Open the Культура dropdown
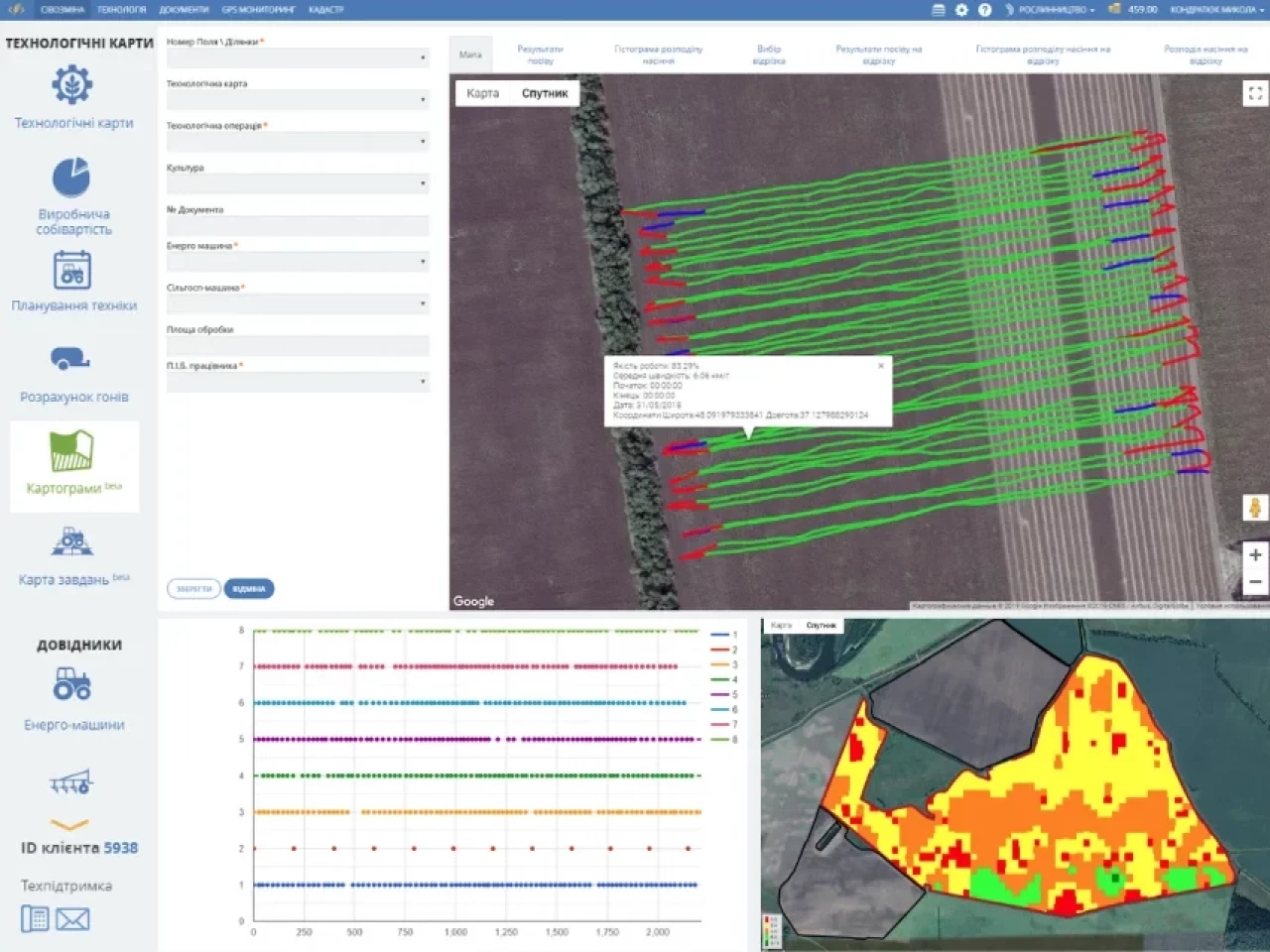The height and width of the screenshot is (952, 1270). tap(298, 184)
